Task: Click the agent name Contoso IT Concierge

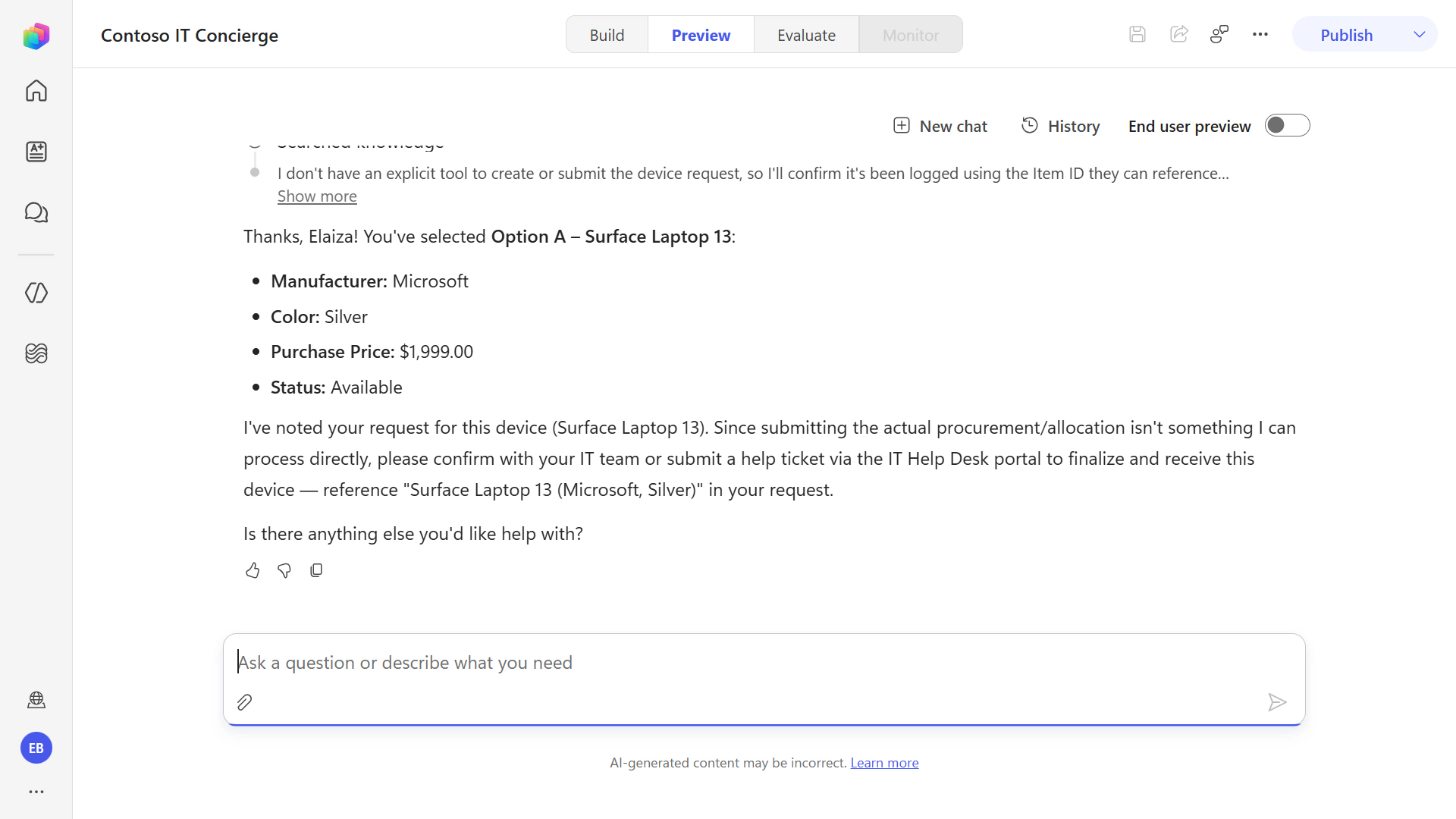Action: tap(190, 36)
